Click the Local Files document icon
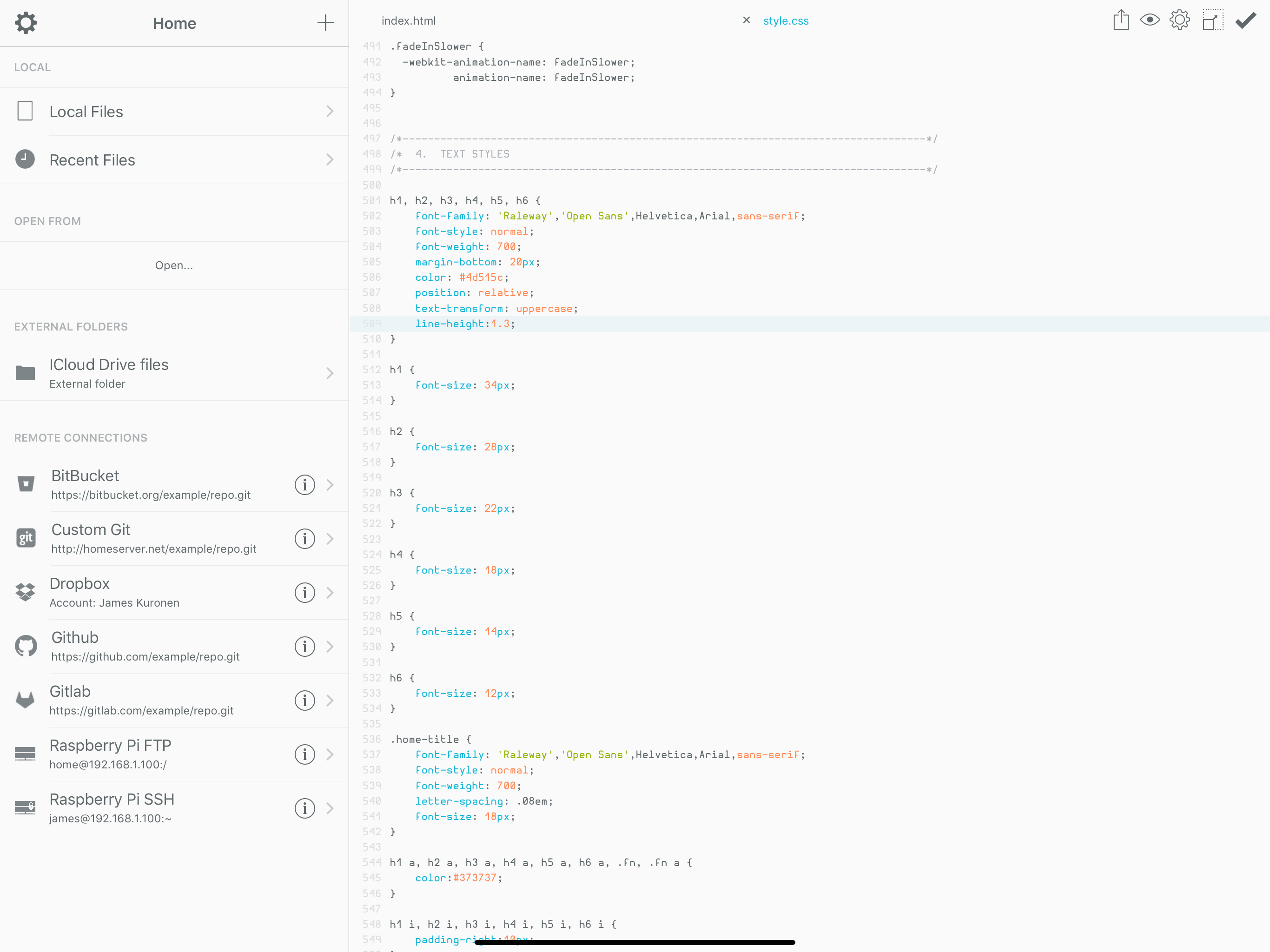The width and height of the screenshot is (1270, 952). (x=25, y=111)
